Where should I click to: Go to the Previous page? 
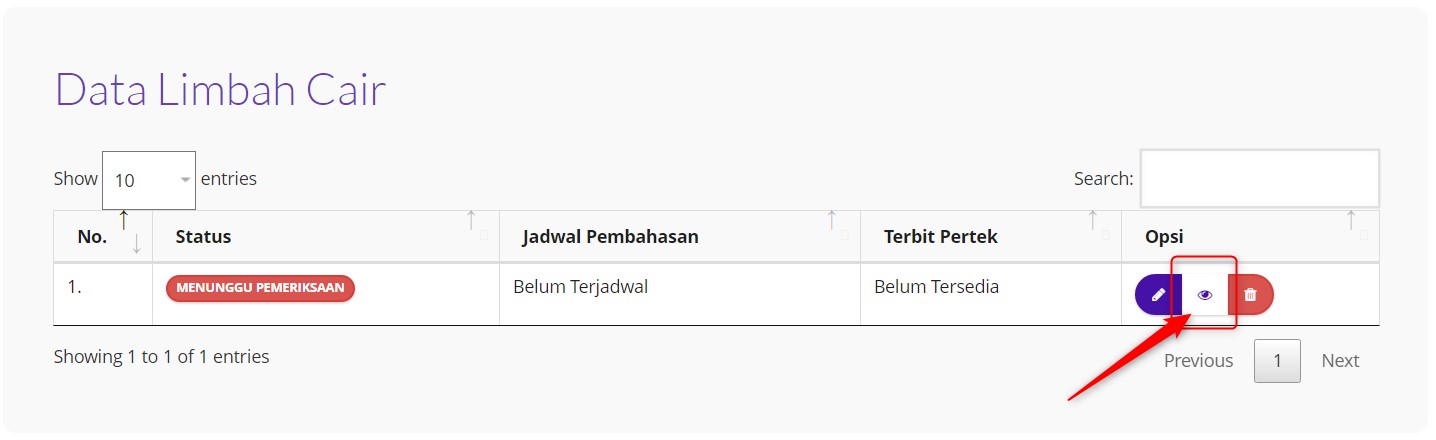[1198, 361]
